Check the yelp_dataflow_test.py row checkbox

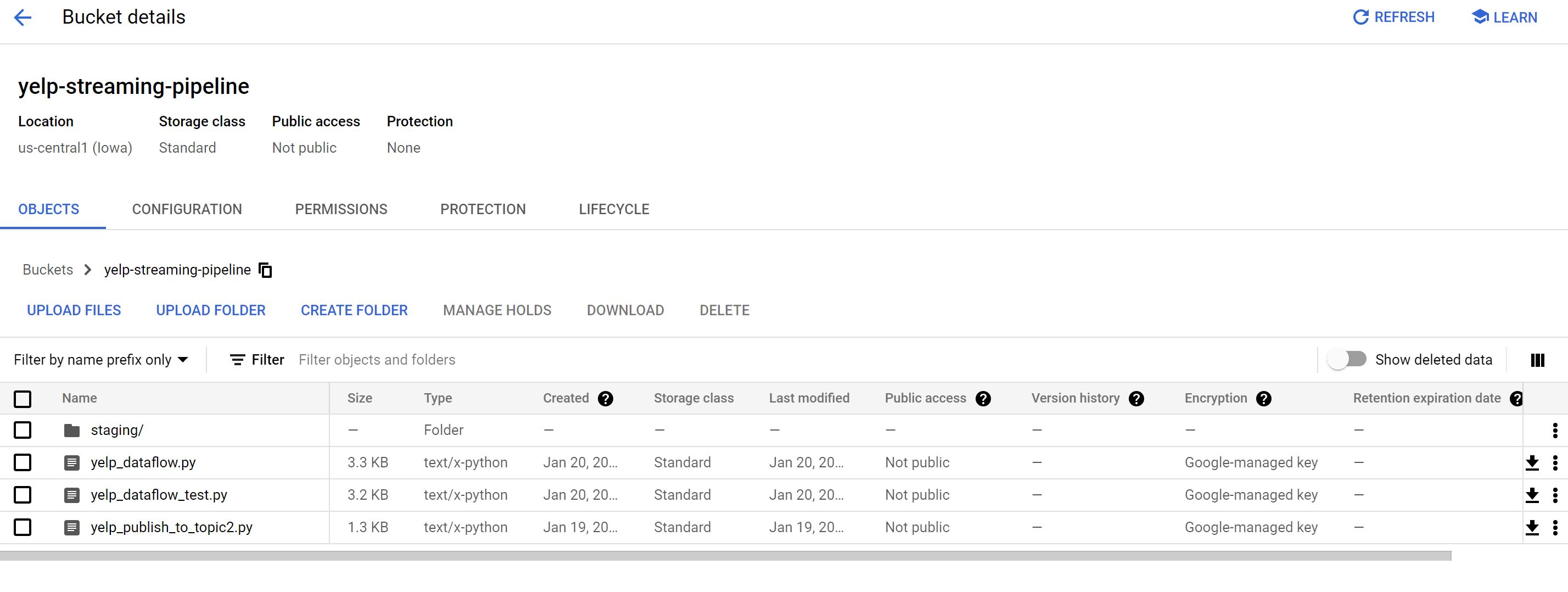(x=23, y=495)
